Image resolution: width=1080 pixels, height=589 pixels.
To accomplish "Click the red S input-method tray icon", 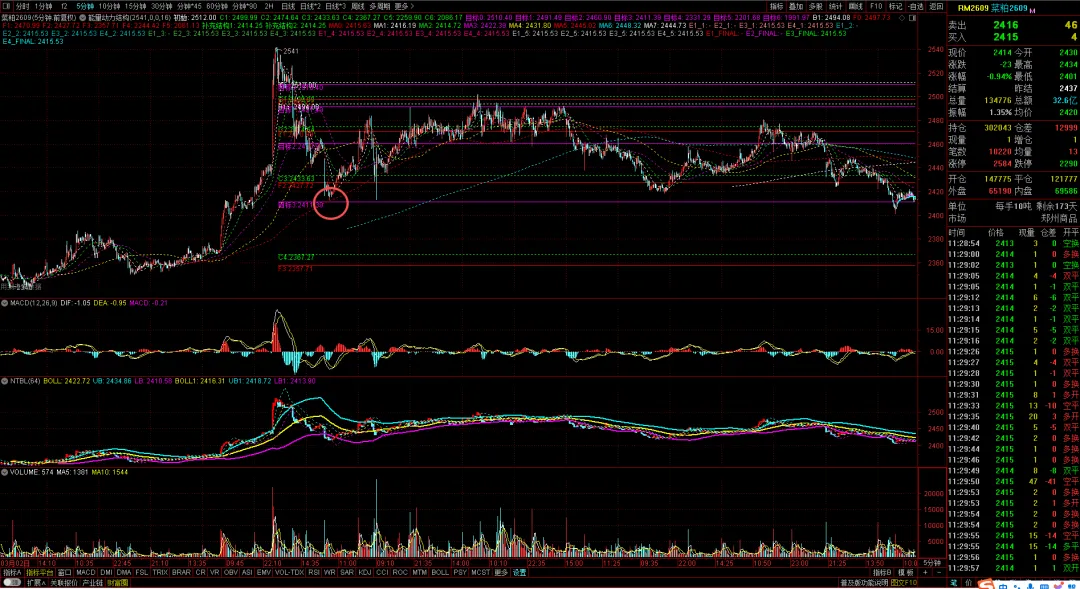I will click(x=986, y=584).
